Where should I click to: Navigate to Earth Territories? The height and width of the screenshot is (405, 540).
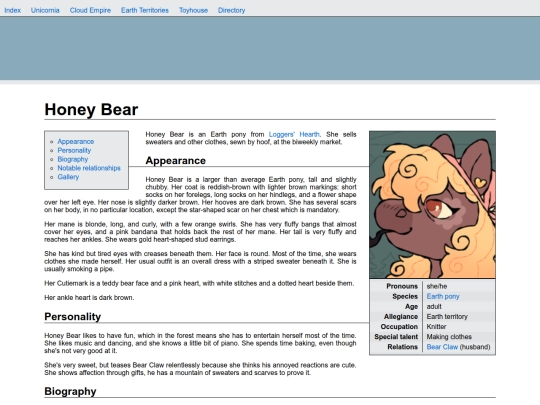tap(145, 10)
